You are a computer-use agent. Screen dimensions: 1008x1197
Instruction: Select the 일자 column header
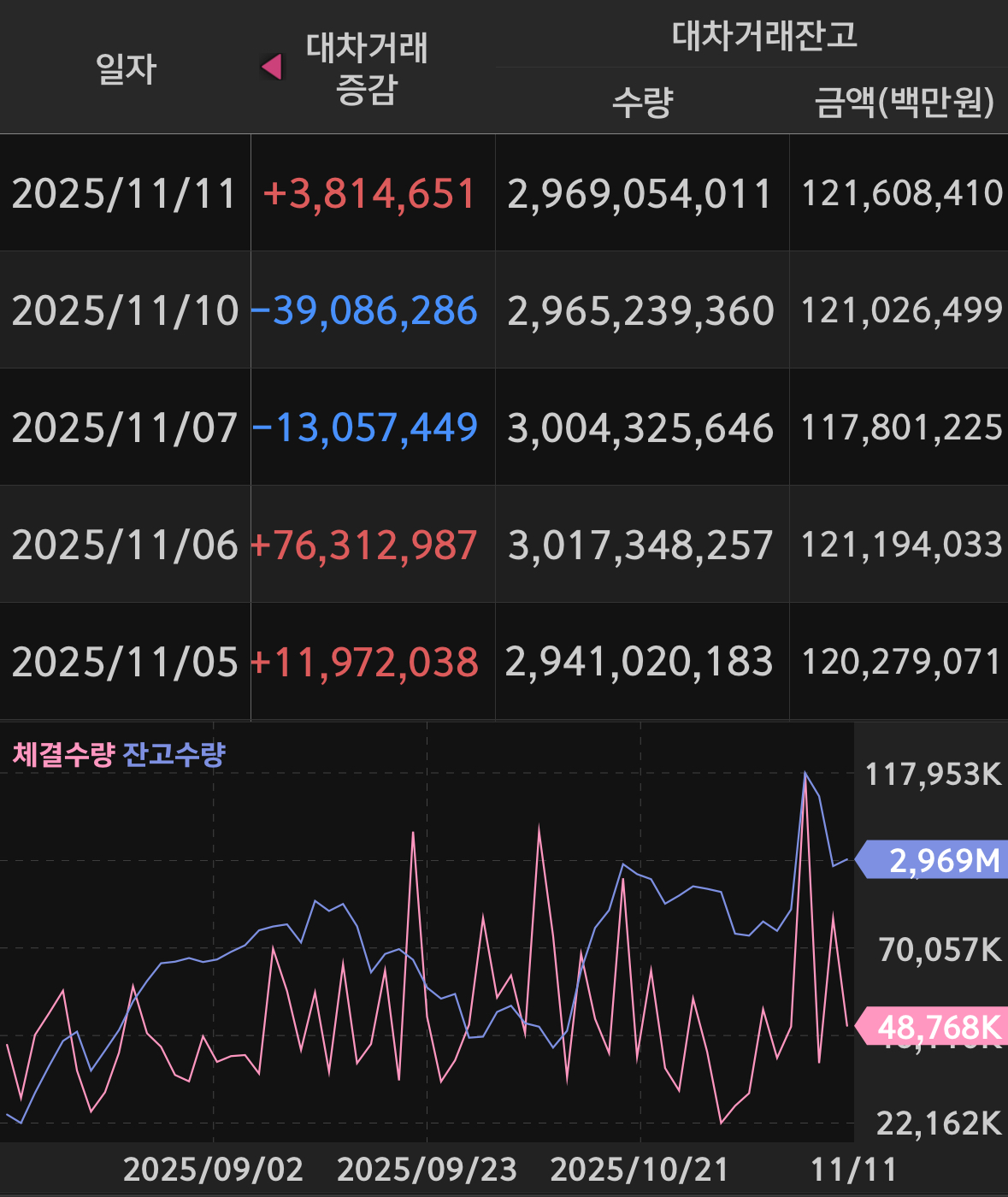127,68
